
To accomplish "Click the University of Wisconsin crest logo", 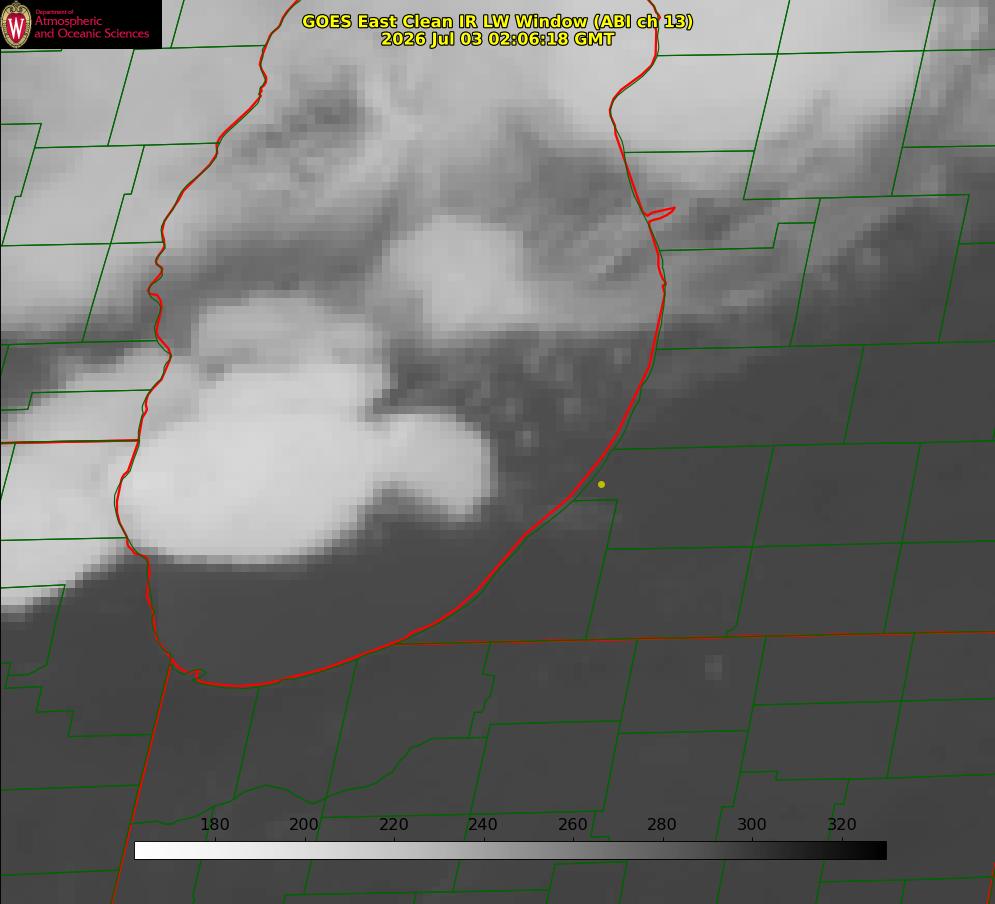I will pos(16,25).
